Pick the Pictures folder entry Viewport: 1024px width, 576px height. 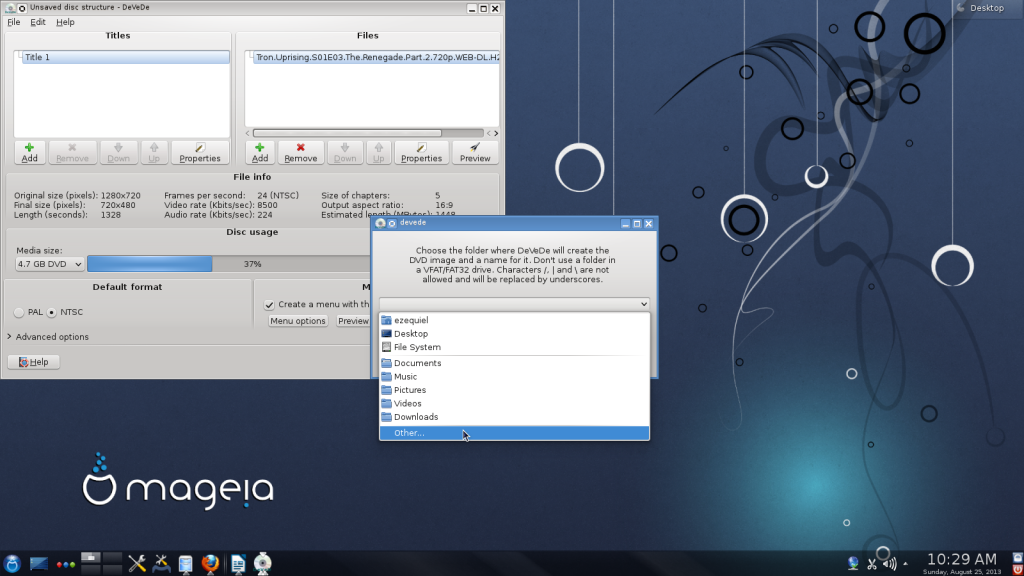[514, 390]
